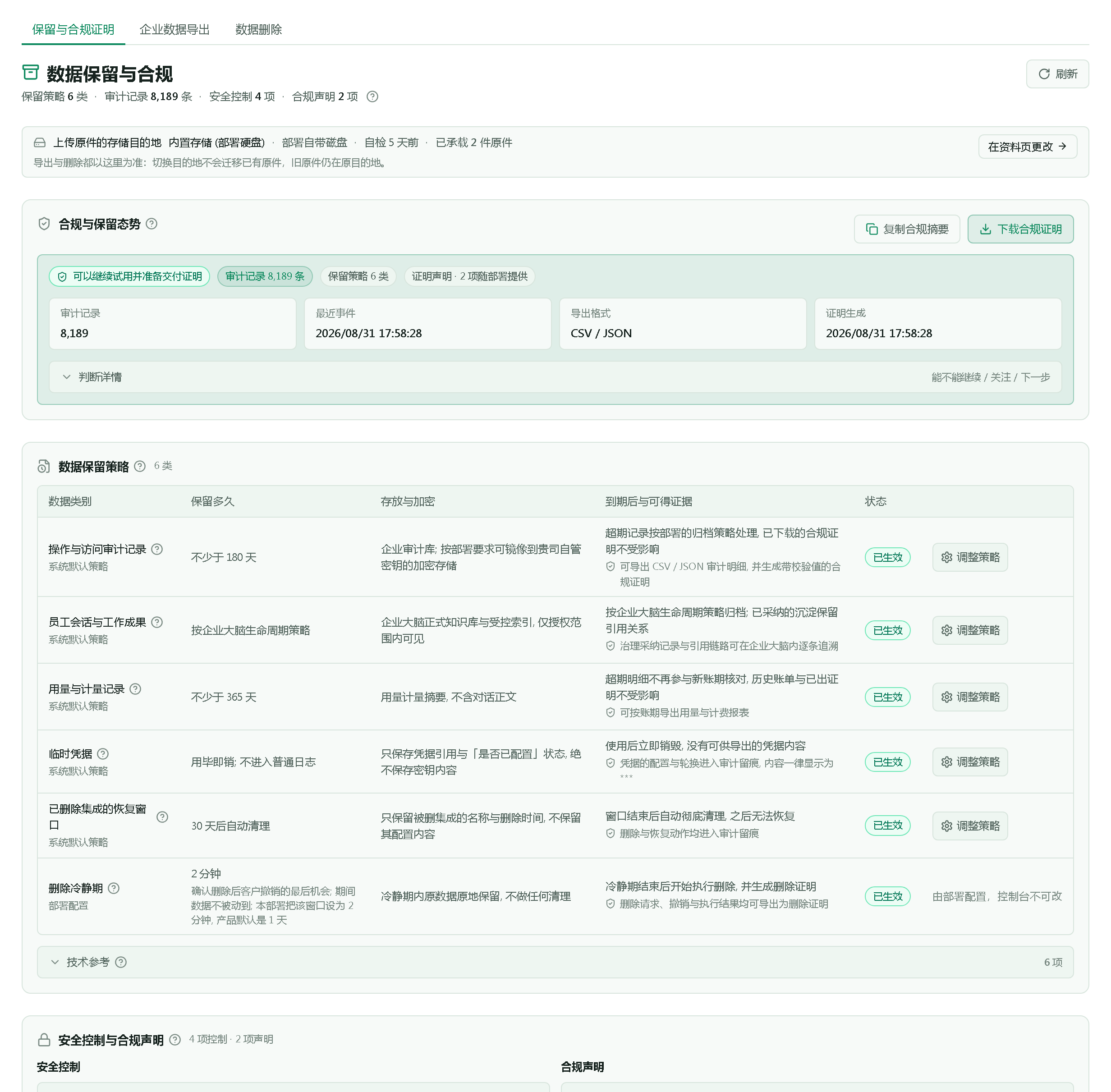Image resolution: width=1111 pixels, height=1092 pixels.
Task: Select the 保留策略 6 类 chip
Action: [358, 276]
